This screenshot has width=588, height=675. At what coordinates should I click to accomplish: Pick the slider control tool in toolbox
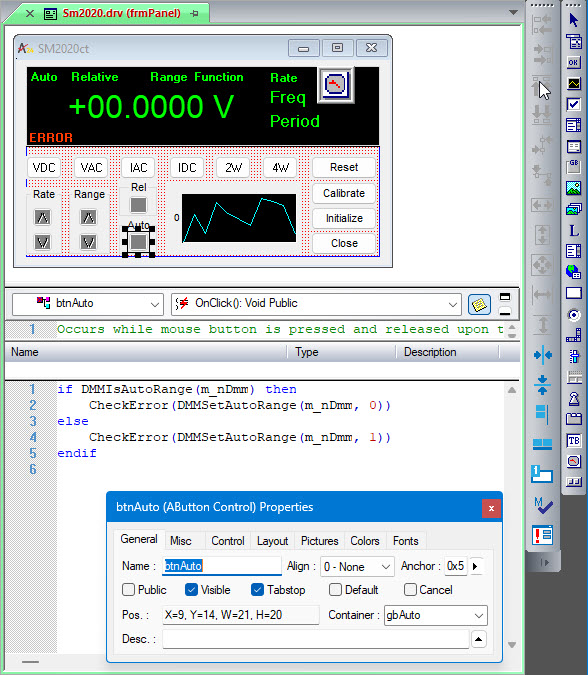pos(573,356)
